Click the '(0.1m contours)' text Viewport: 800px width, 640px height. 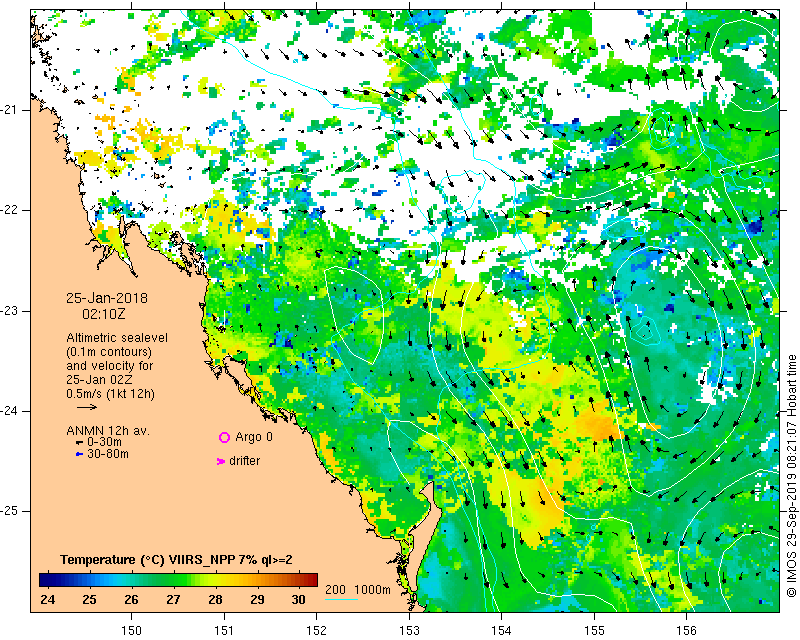coord(109,352)
